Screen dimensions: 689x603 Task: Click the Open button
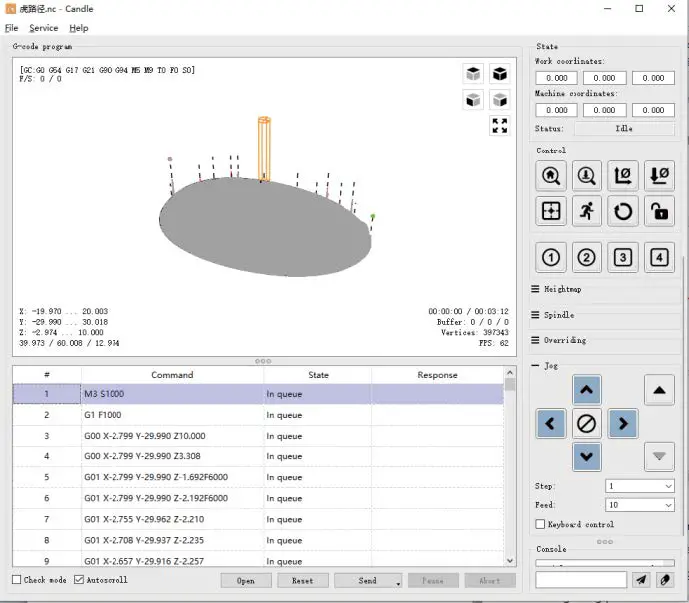point(246,580)
